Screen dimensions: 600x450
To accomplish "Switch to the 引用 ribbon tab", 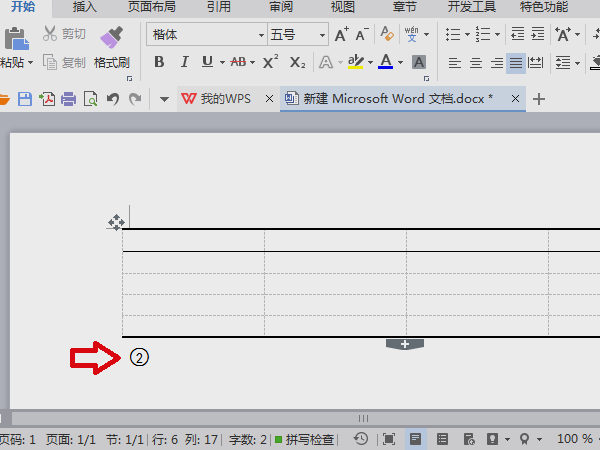I will click(219, 7).
